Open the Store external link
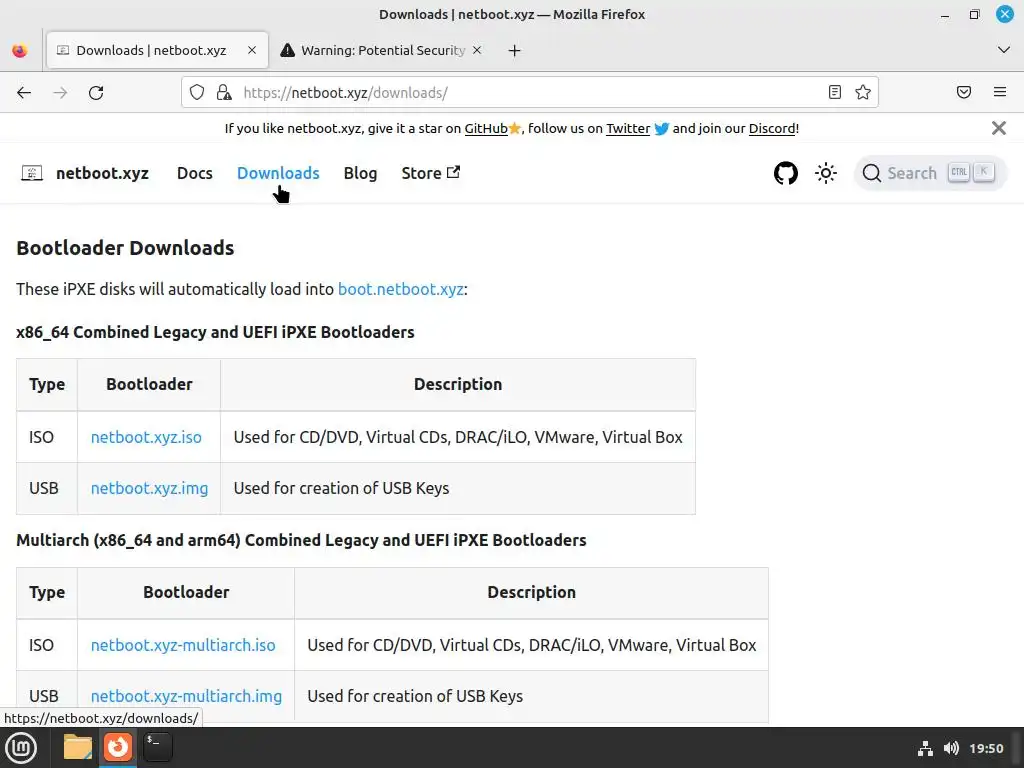Viewport: 1024px width, 768px height. pyautogui.click(x=431, y=173)
